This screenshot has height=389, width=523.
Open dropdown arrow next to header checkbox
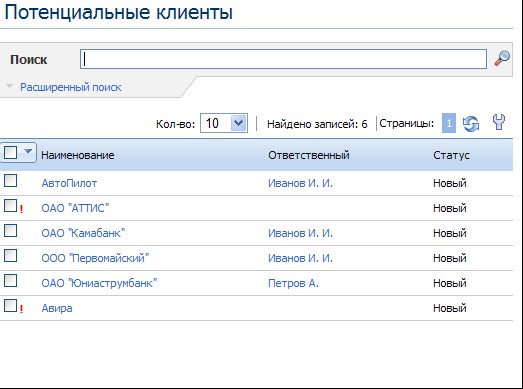[x=28, y=152]
